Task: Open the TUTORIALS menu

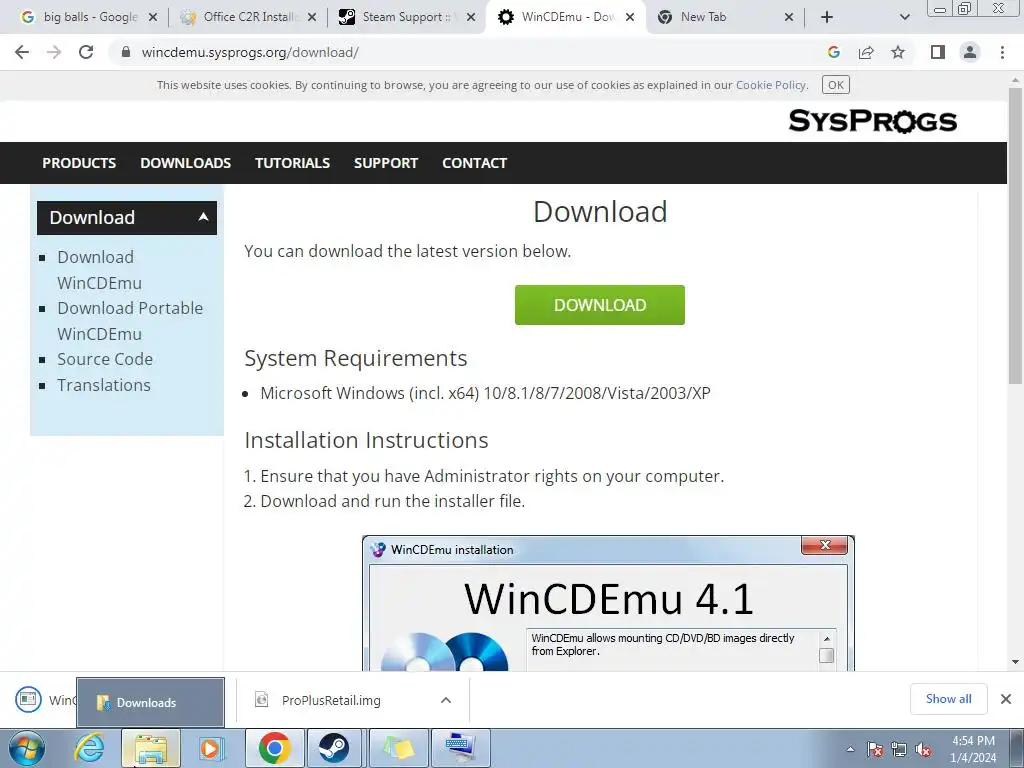Action: [293, 163]
